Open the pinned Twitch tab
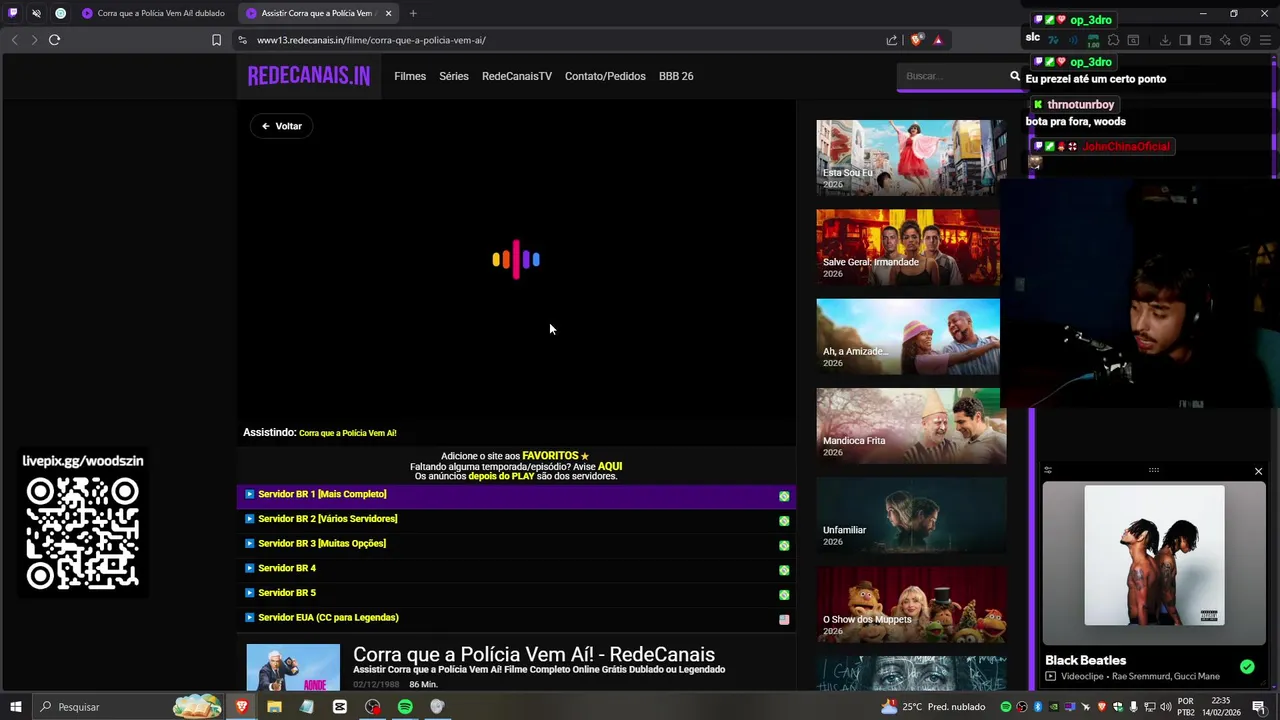This screenshot has height=720, width=1280. pos(13,13)
